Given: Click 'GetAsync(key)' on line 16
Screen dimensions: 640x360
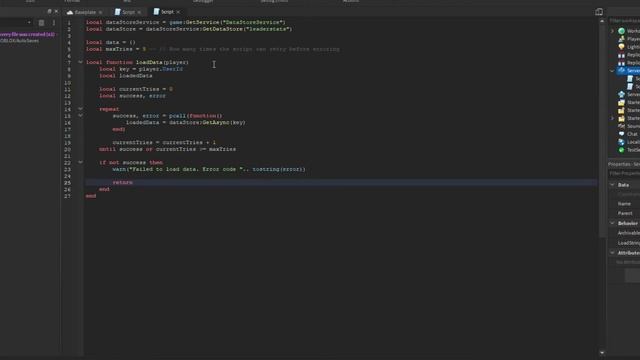Looking at the screenshot, I should click(224, 122).
